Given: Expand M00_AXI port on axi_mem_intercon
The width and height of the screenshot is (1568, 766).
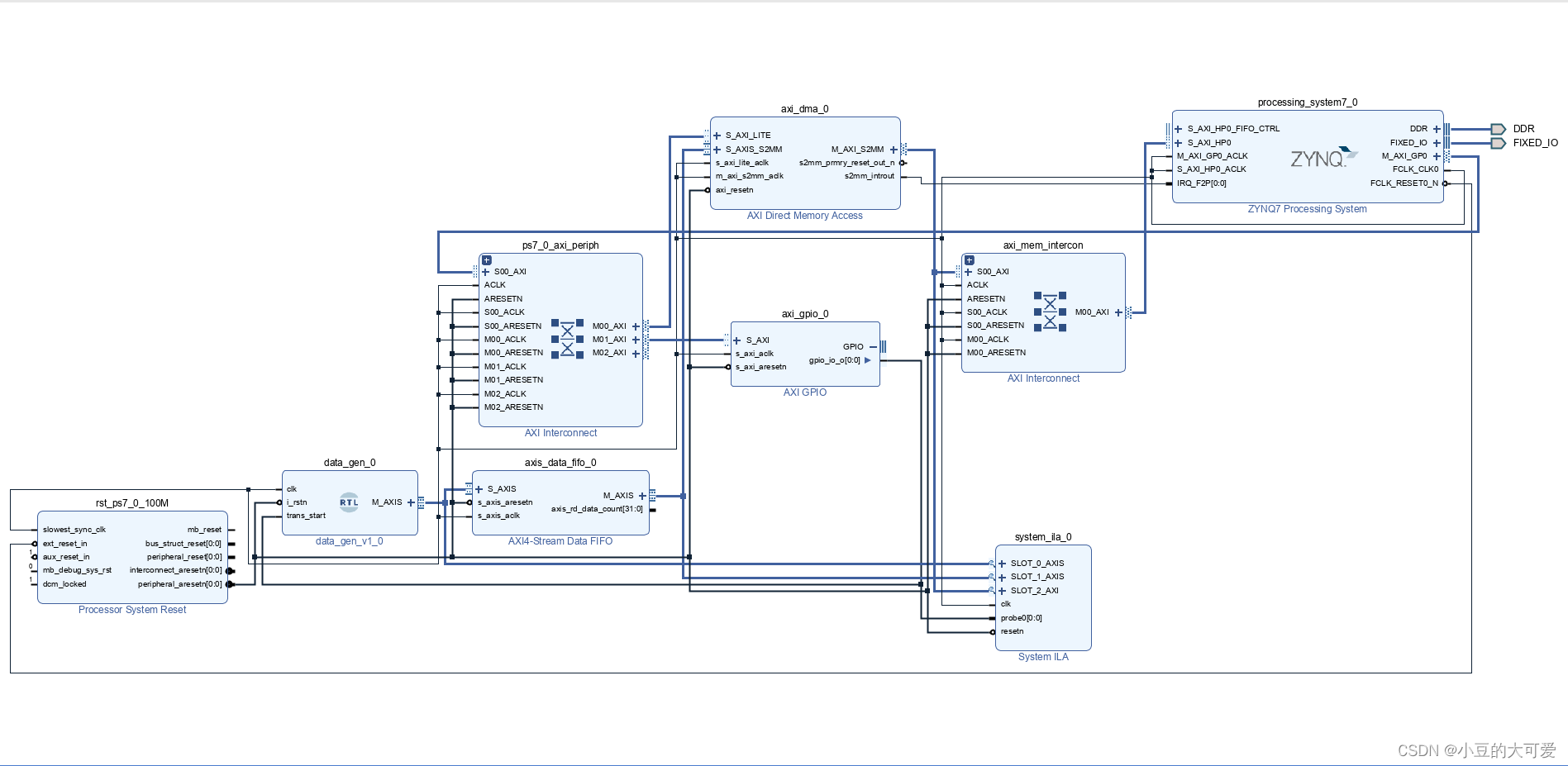Looking at the screenshot, I should tap(1118, 312).
